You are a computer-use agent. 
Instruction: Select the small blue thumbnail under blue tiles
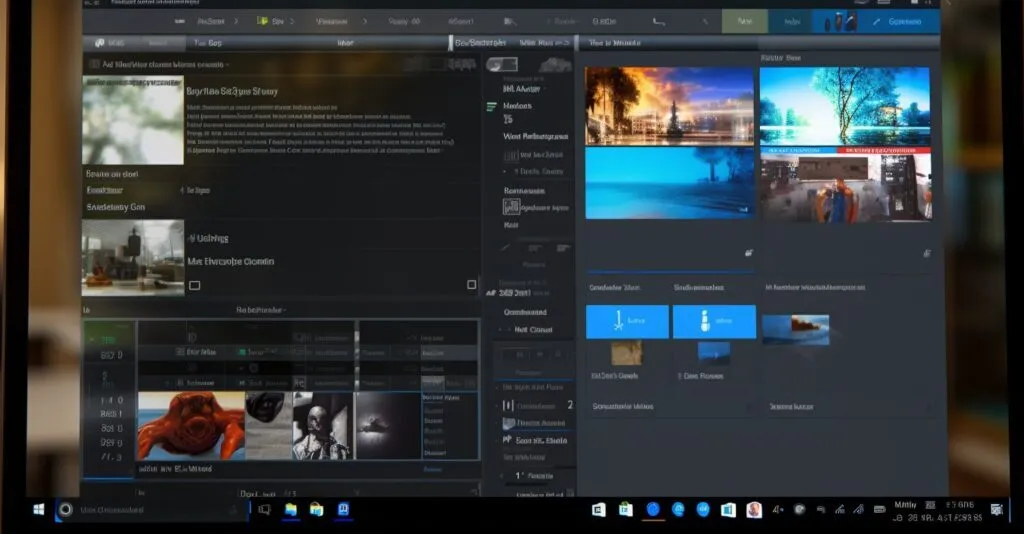[x=714, y=352]
